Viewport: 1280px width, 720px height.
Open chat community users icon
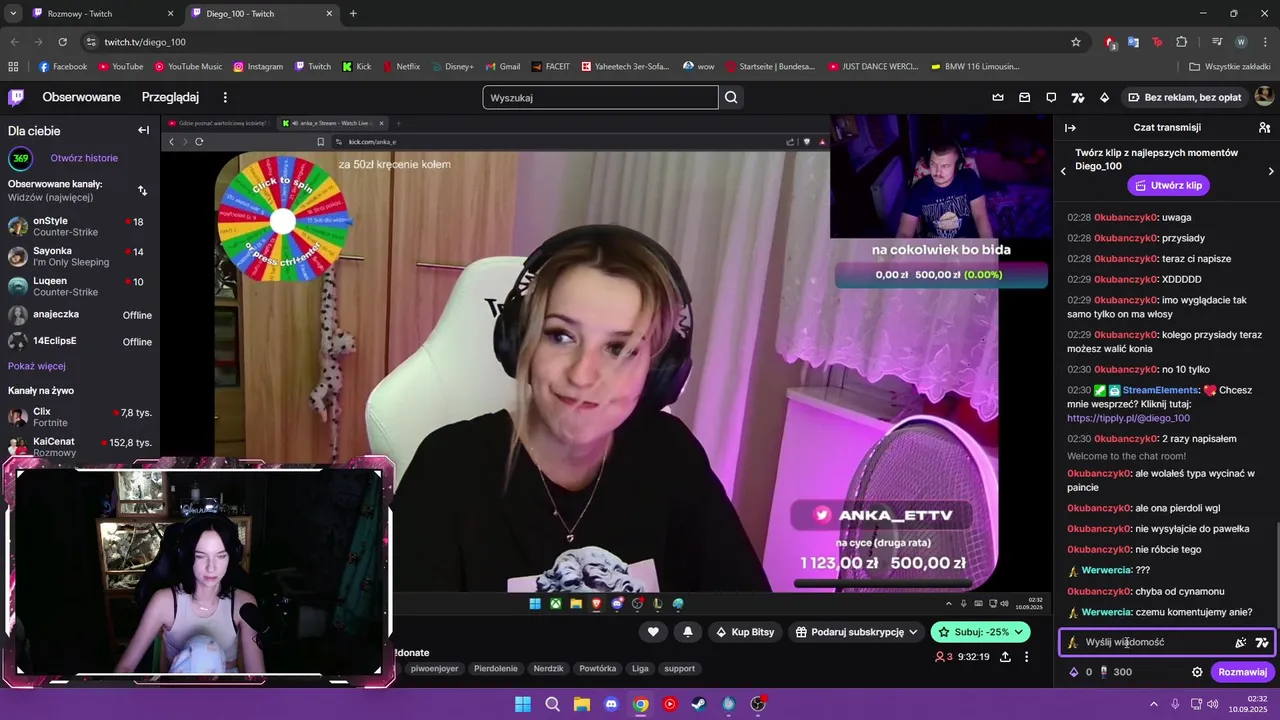pyautogui.click(x=1264, y=128)
